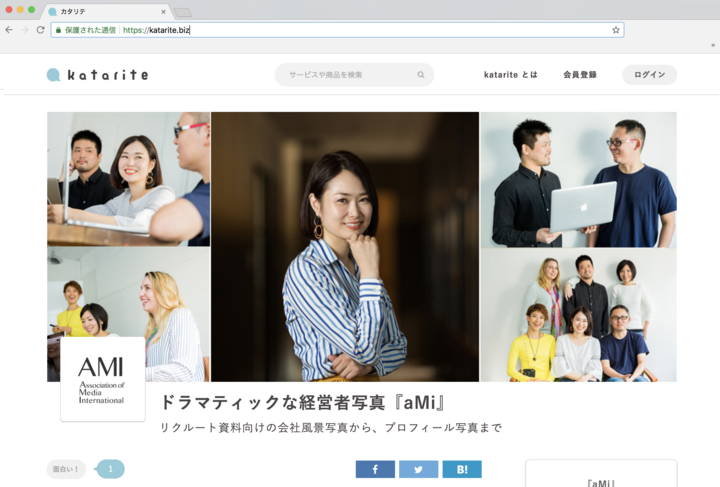Click the red window close button
Screen dimensions: 720x487
click(9, 10)
